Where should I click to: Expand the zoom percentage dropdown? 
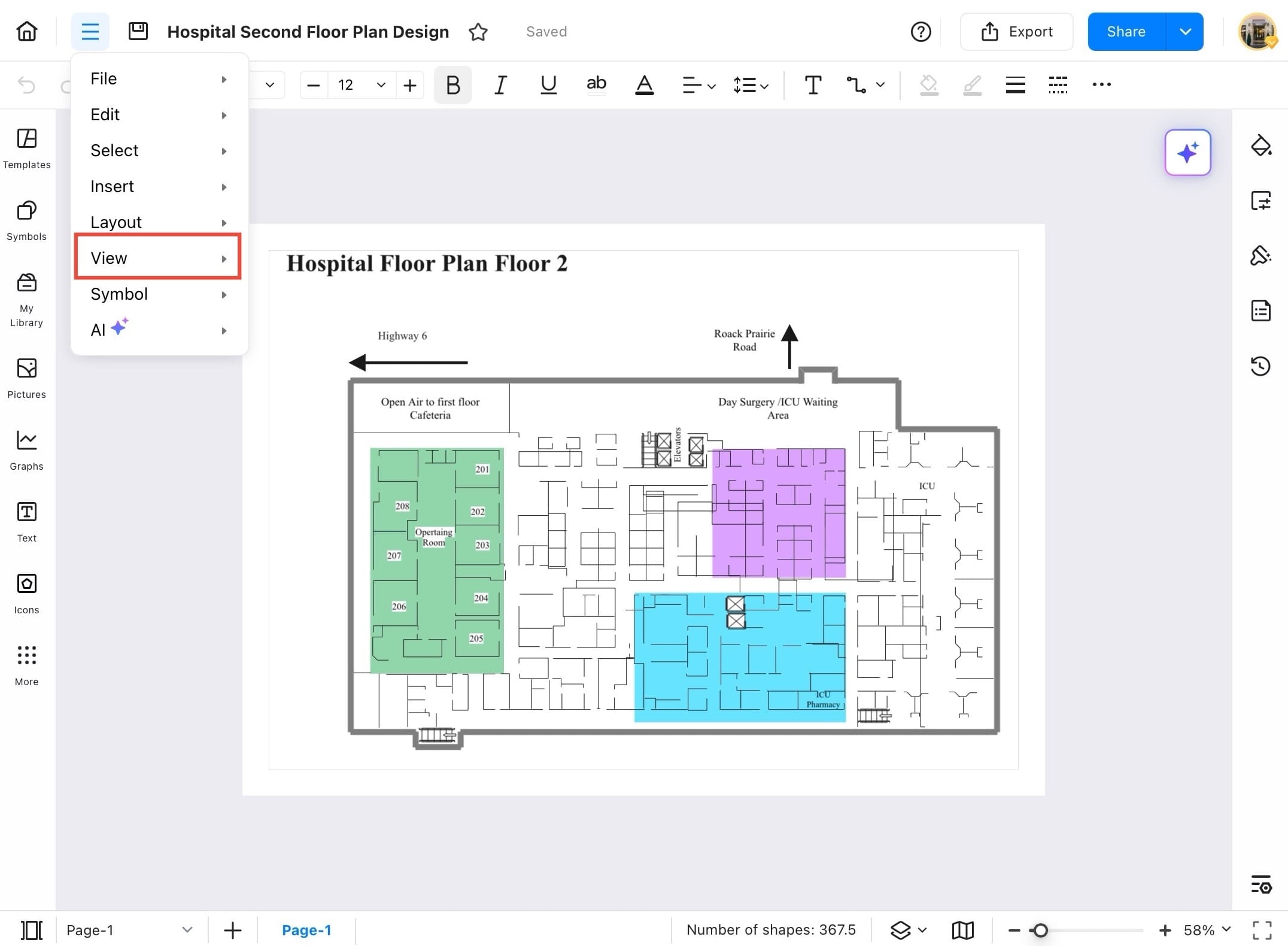coord(1226,930)
